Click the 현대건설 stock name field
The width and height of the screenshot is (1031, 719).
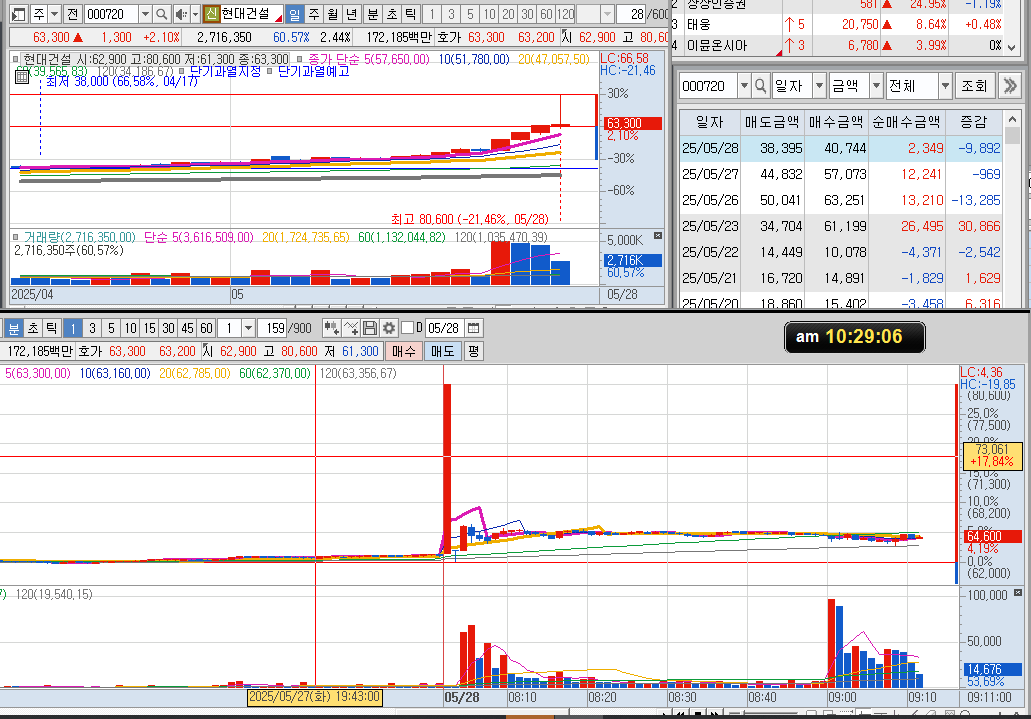tap(251, 14)
